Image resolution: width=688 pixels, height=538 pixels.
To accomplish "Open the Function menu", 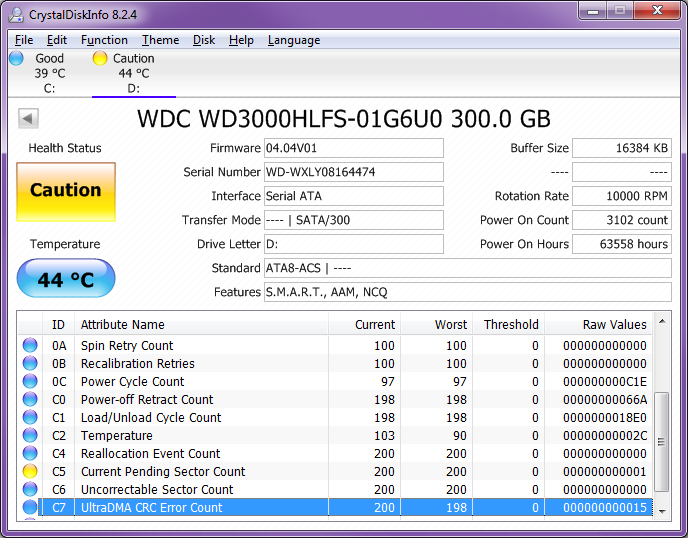I will pos(104,40).
